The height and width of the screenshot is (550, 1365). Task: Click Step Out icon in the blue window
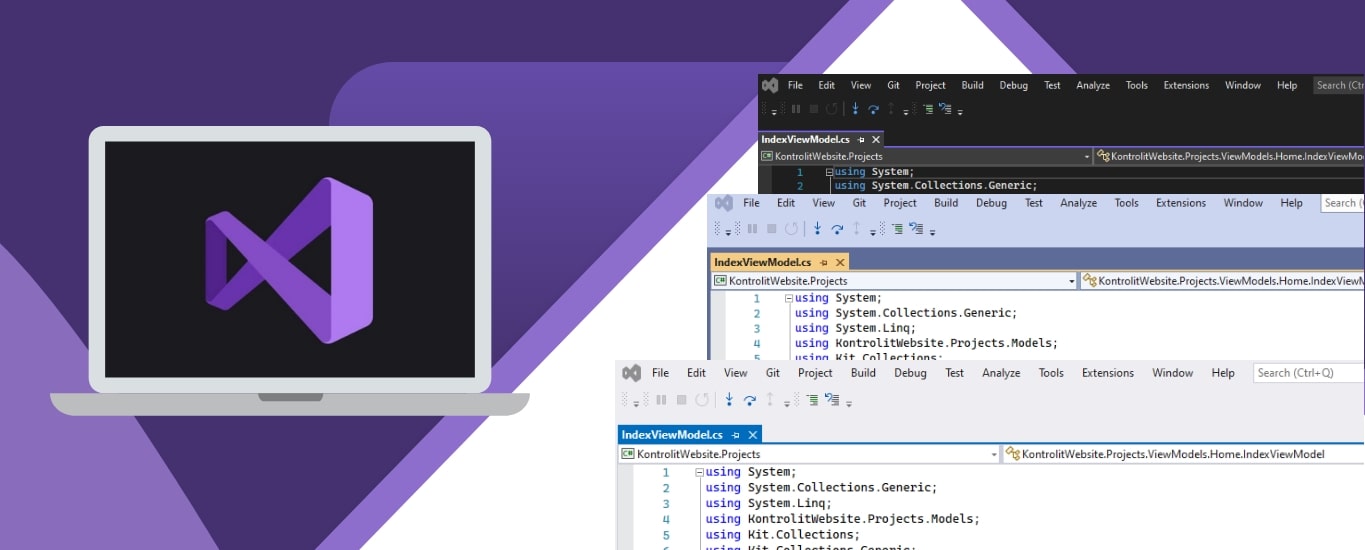(x=856, y=228)
